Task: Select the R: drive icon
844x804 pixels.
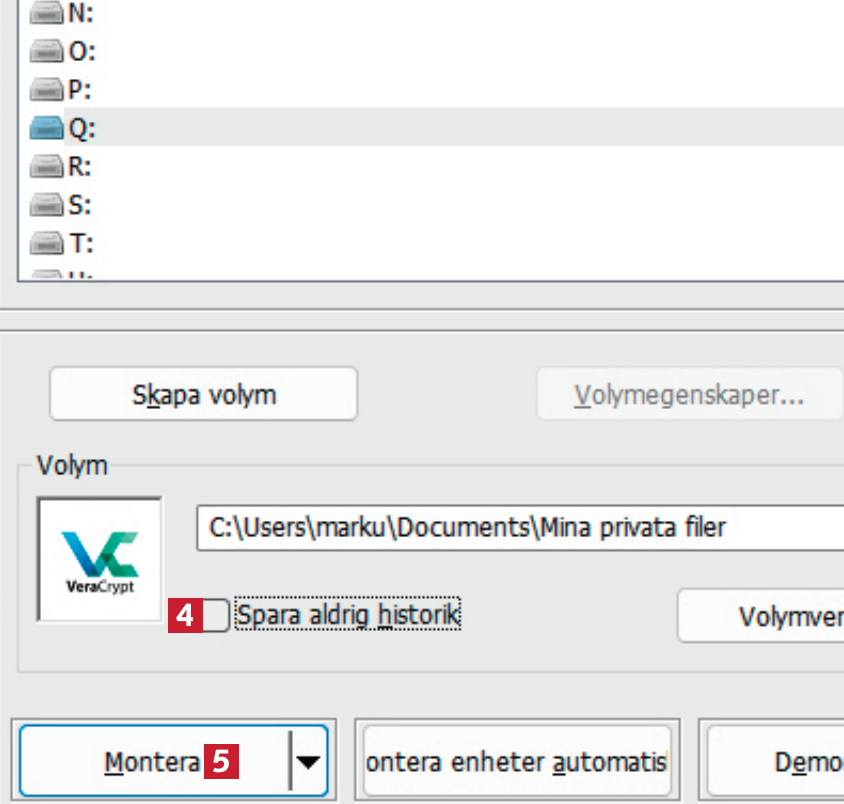Action: click(46, 166)
